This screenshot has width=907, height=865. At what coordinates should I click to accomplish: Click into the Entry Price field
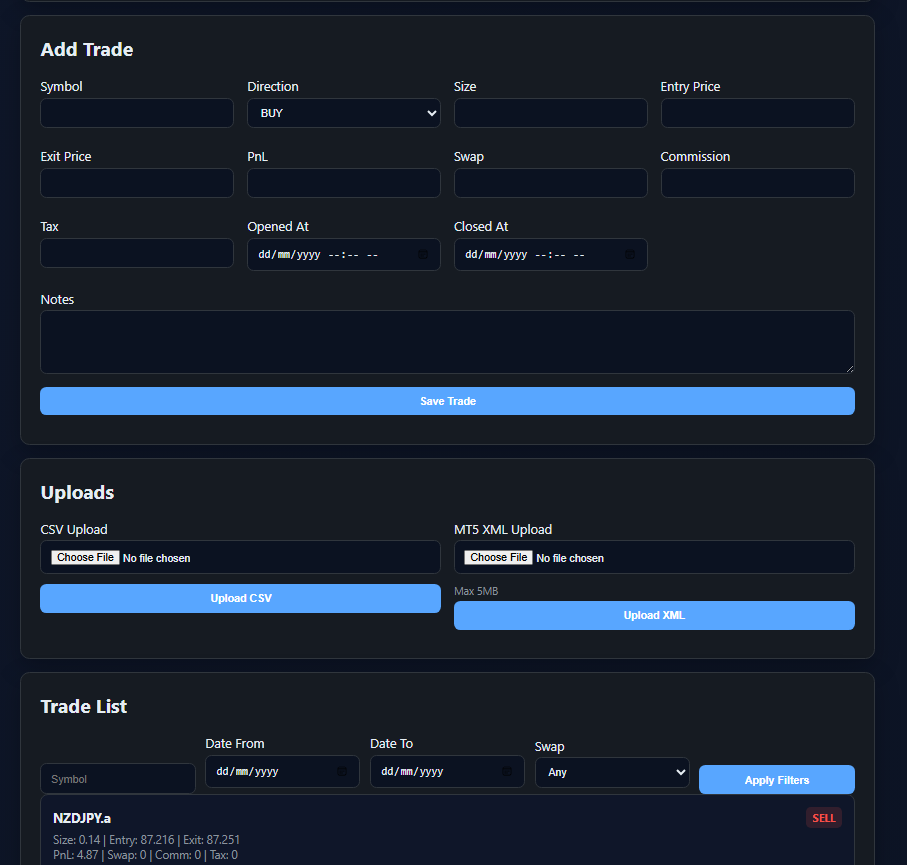click(757, 113)
